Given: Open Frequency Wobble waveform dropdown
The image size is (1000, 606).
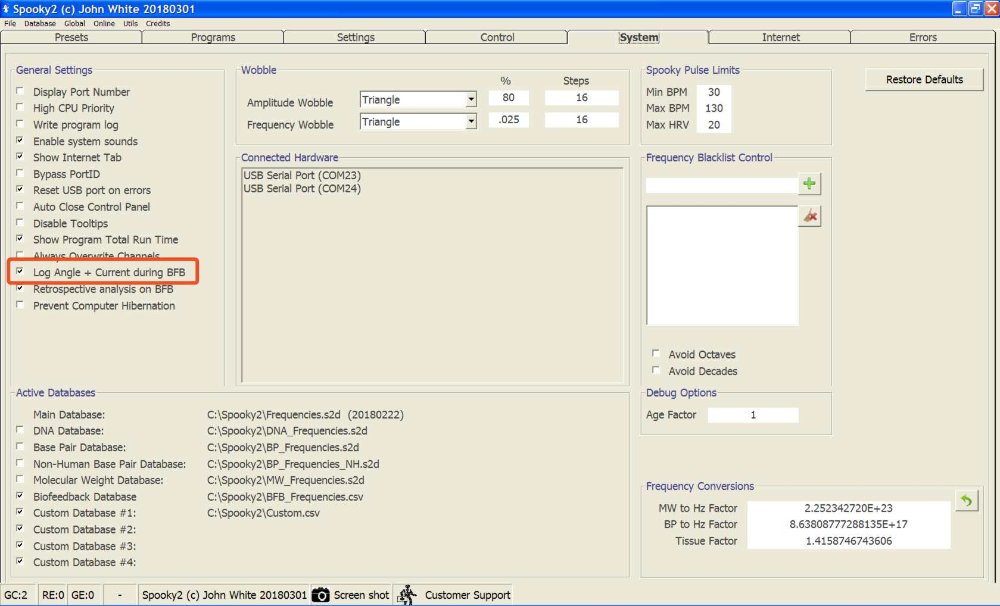Looking at the screenshot, I should pos(471,121).
